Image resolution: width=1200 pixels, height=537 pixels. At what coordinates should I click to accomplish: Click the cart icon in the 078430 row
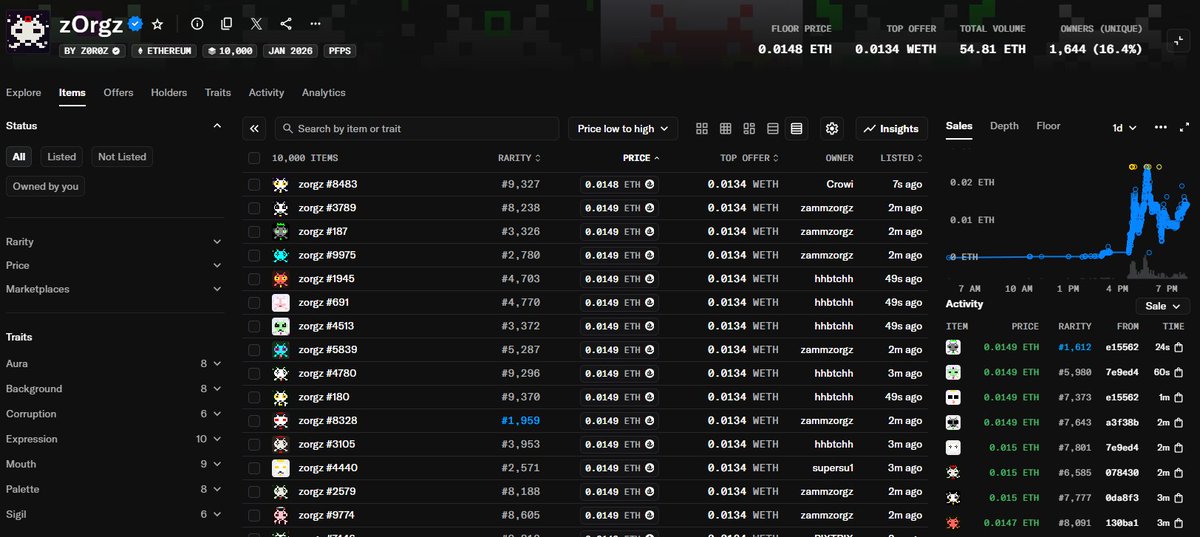[1178, 473]
